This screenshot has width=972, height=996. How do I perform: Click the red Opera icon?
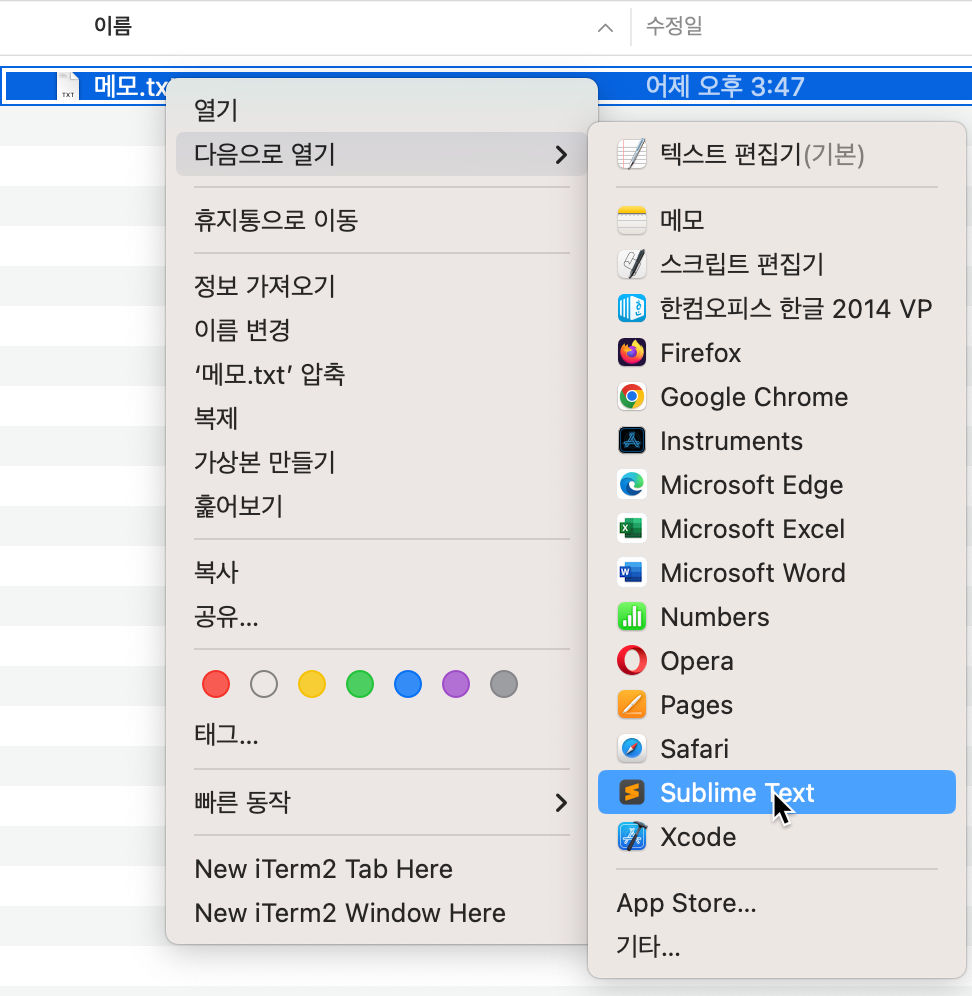pyautogui.click(x=631, y=661)
